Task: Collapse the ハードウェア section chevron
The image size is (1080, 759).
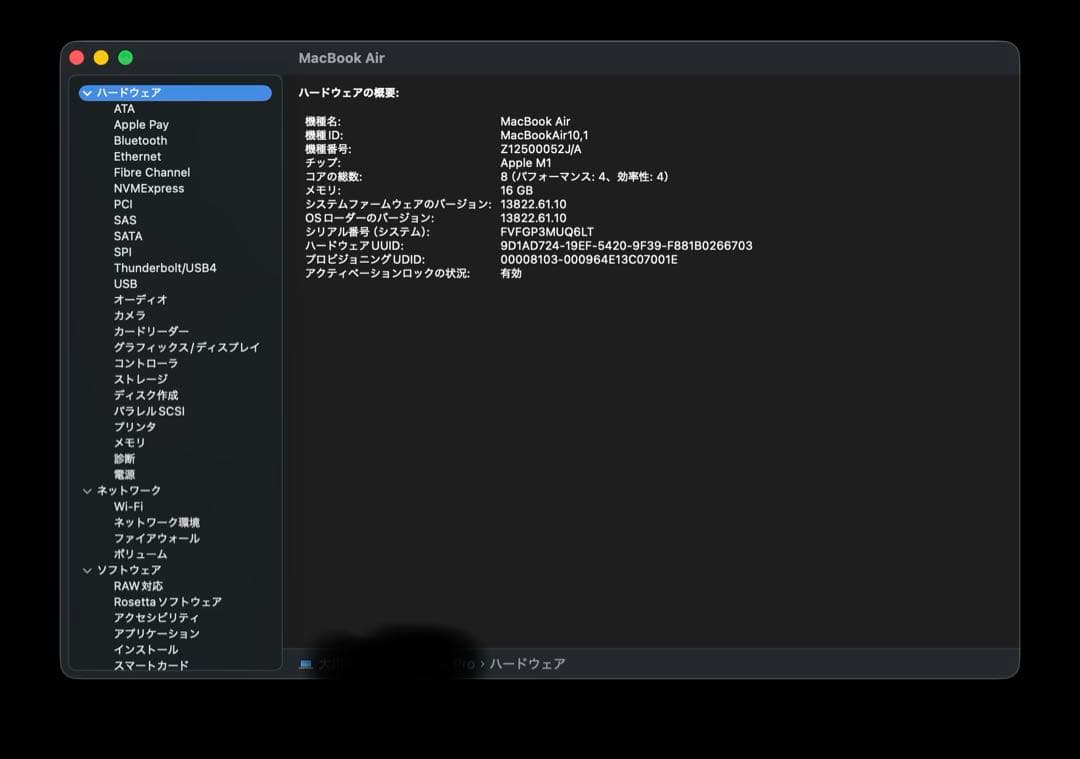Action: (x=87, y=93)
